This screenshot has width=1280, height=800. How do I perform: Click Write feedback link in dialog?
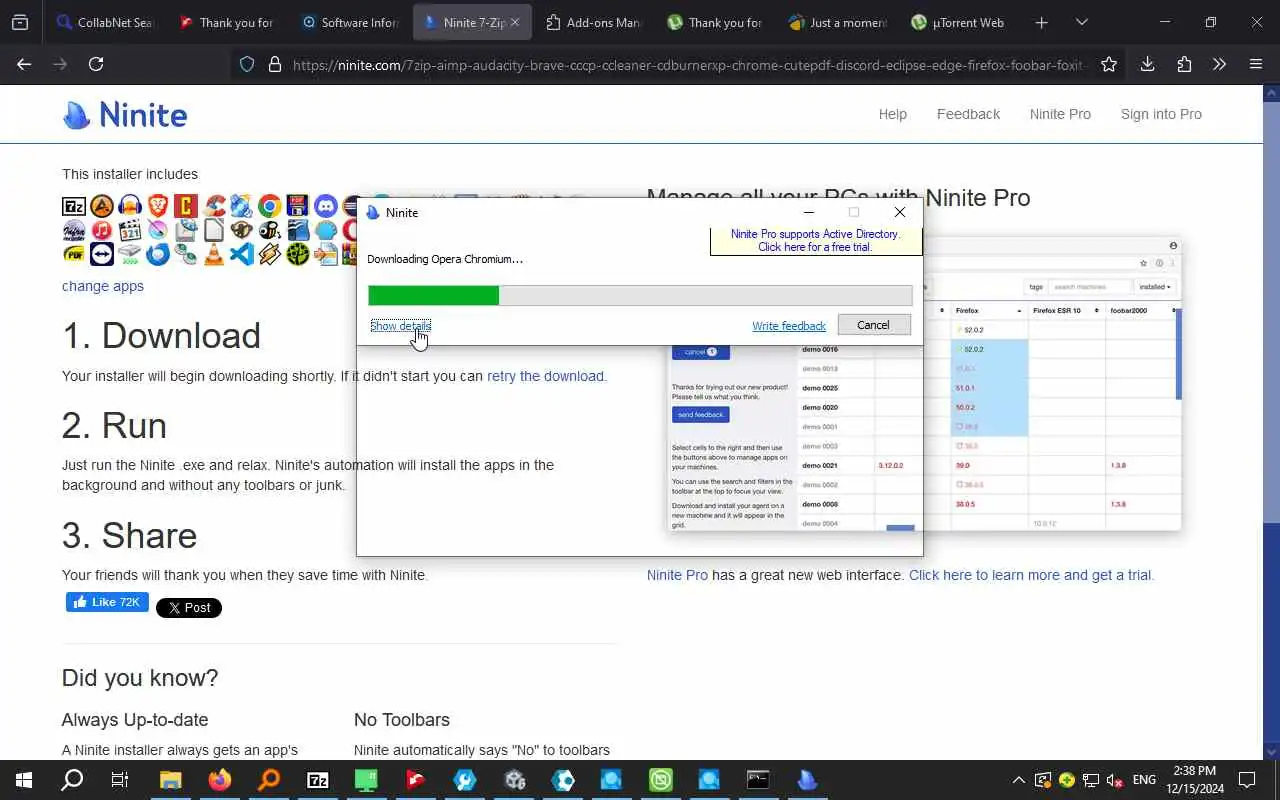pos(789,326)
